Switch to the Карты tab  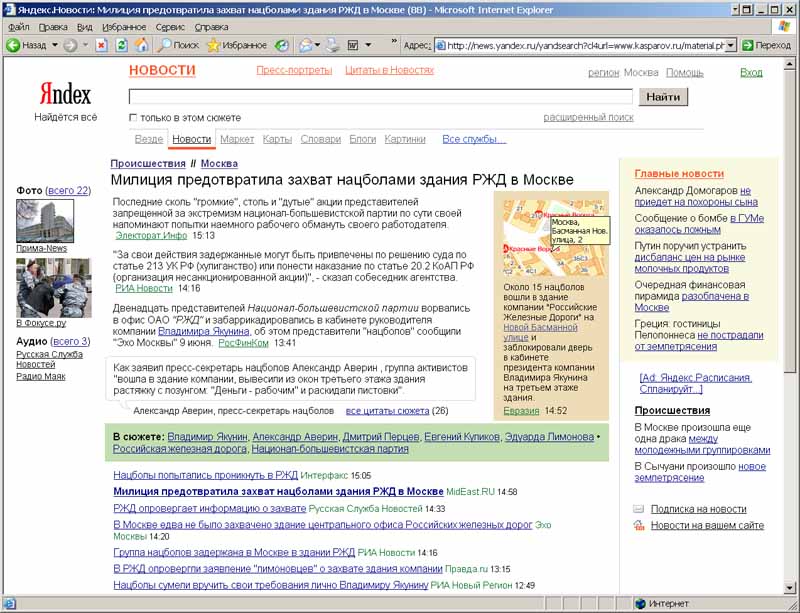click(277, 139)
